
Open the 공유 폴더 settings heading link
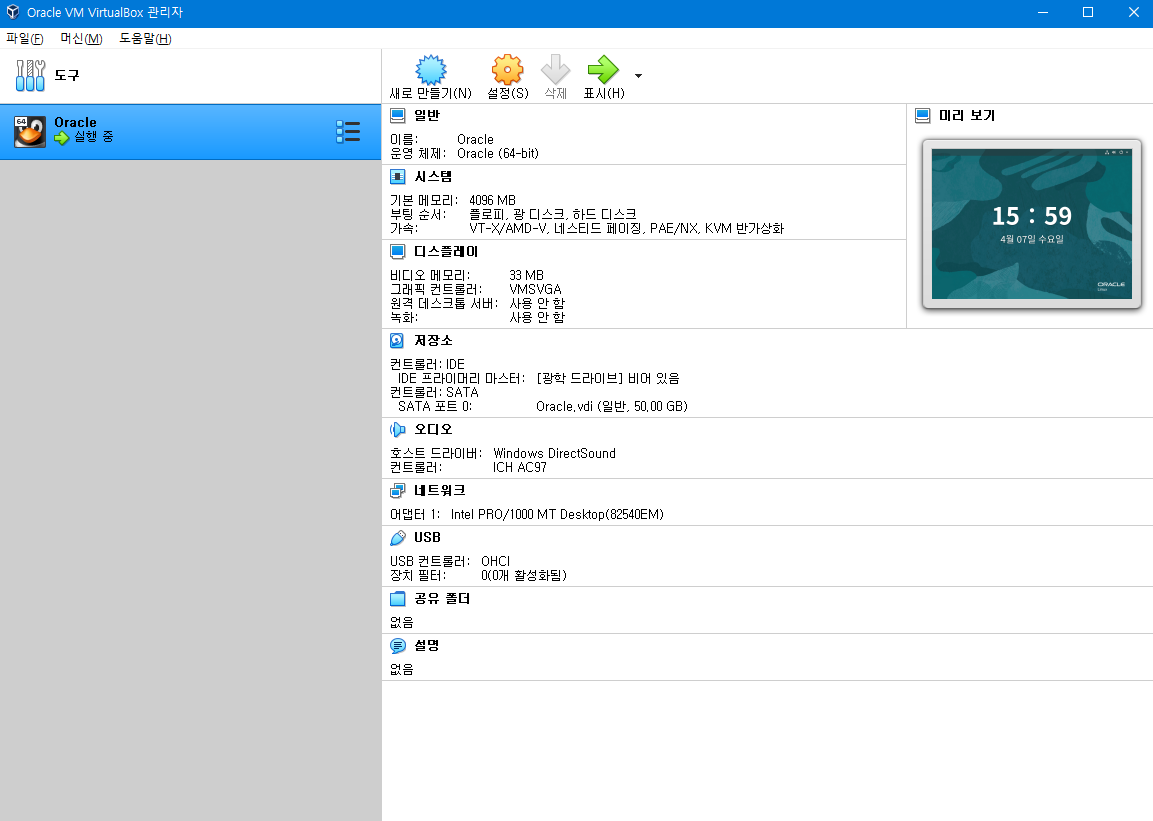point(442,598)
